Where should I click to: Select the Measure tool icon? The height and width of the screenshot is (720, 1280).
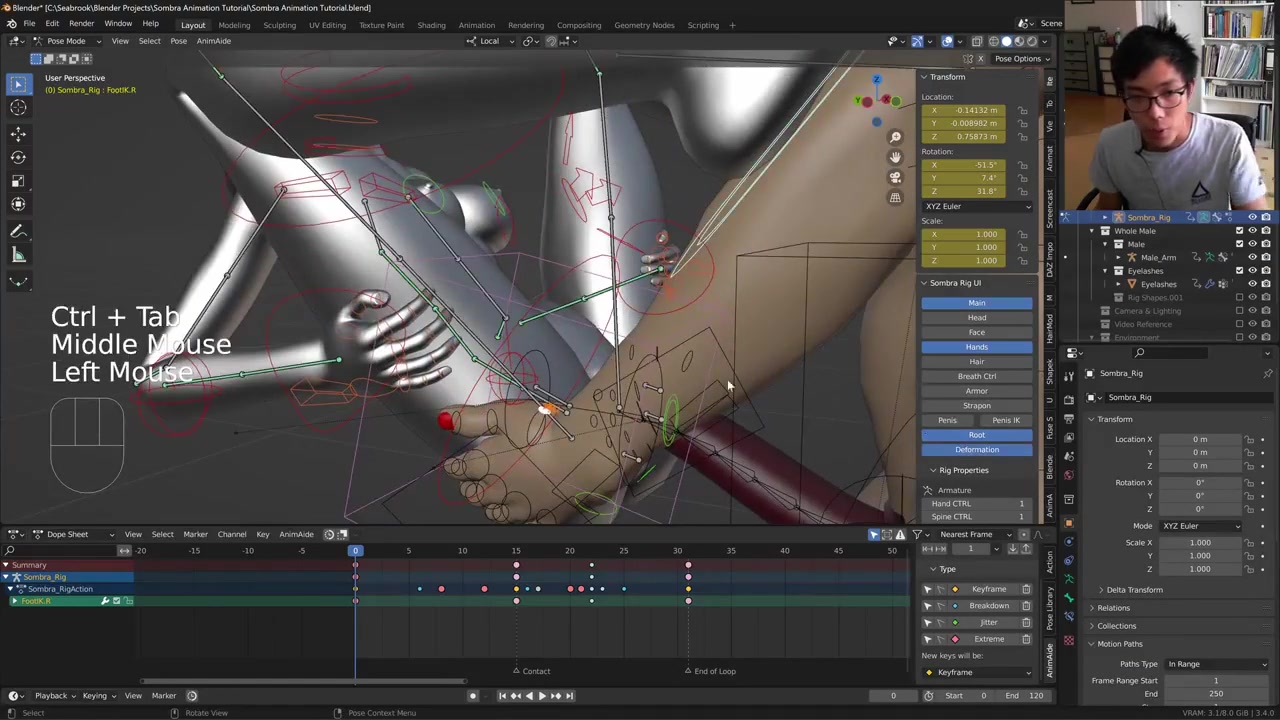tap(18, 255)
